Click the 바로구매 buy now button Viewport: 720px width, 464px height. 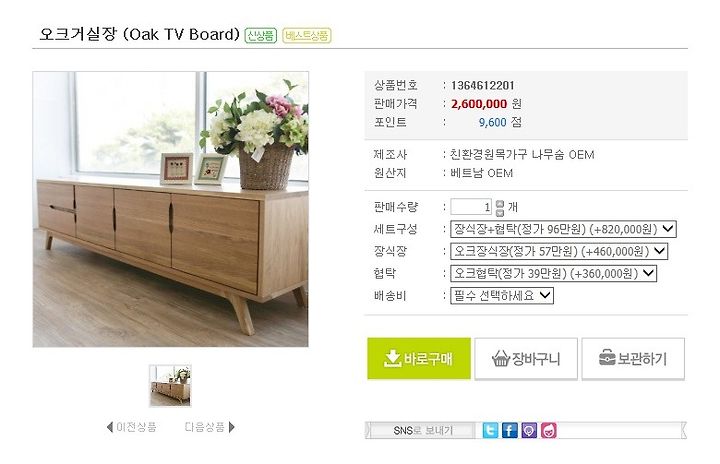[419, 358]
